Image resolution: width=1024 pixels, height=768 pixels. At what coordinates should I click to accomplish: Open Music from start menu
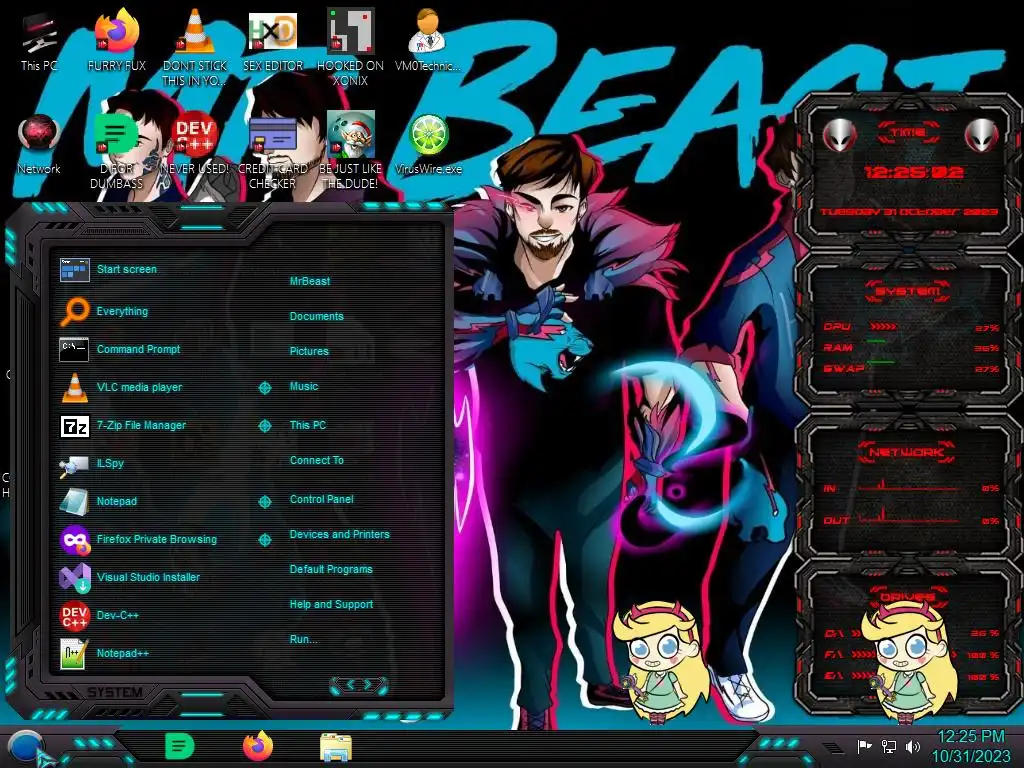pyautogui.click(x=304, y=387)
